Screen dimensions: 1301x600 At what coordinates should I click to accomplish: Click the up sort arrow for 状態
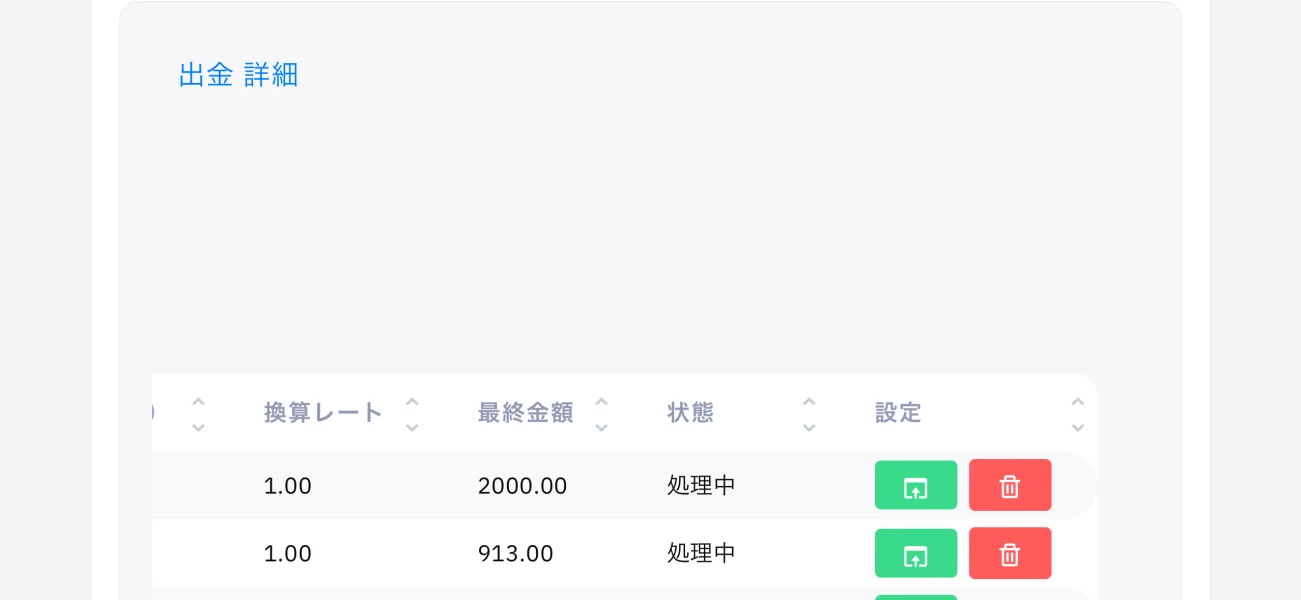809,402
